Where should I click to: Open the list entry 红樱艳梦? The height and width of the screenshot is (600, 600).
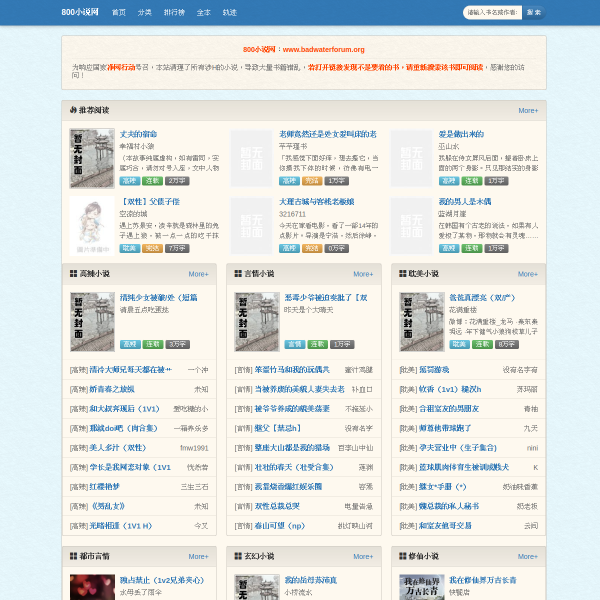point(104,487)
